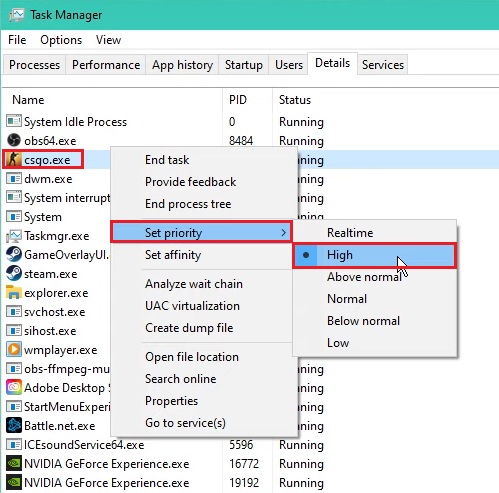This screenshot has height=493, width=499.
Task: Switch to the Performance tab
Action: (x=106, y=65)
